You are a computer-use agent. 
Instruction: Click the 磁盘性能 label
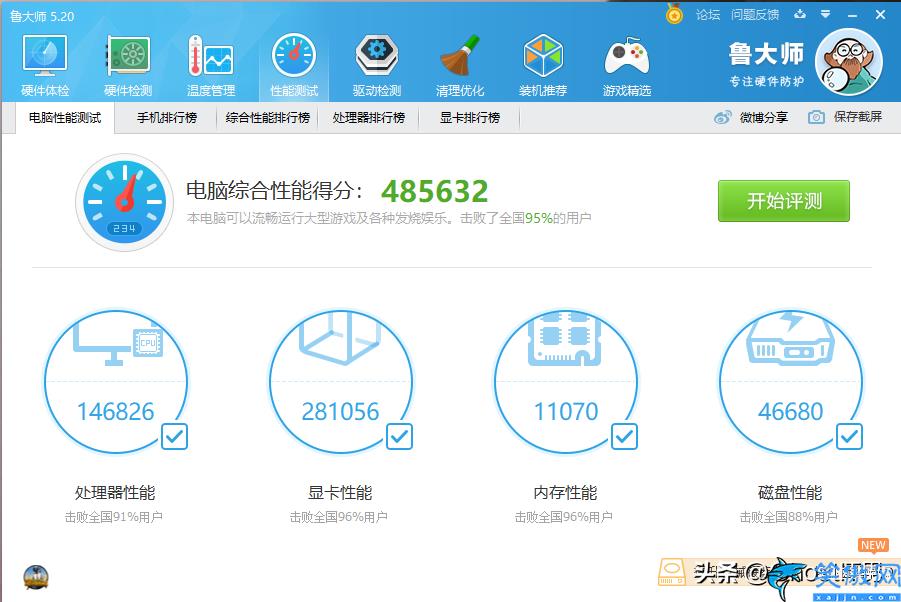click(x=790, y=493)
